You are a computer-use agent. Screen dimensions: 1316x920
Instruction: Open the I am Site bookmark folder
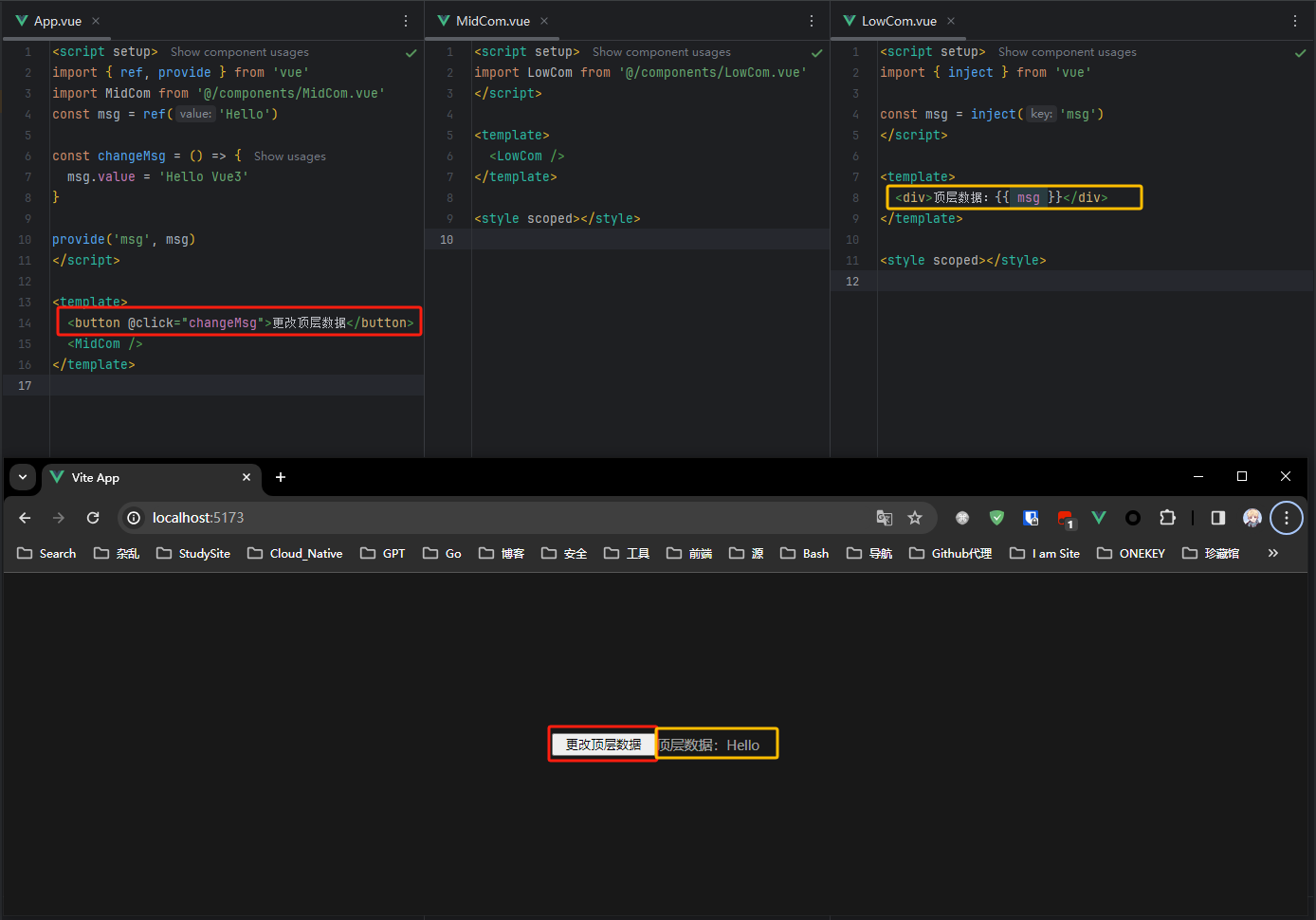click(x=1045, y=553)
